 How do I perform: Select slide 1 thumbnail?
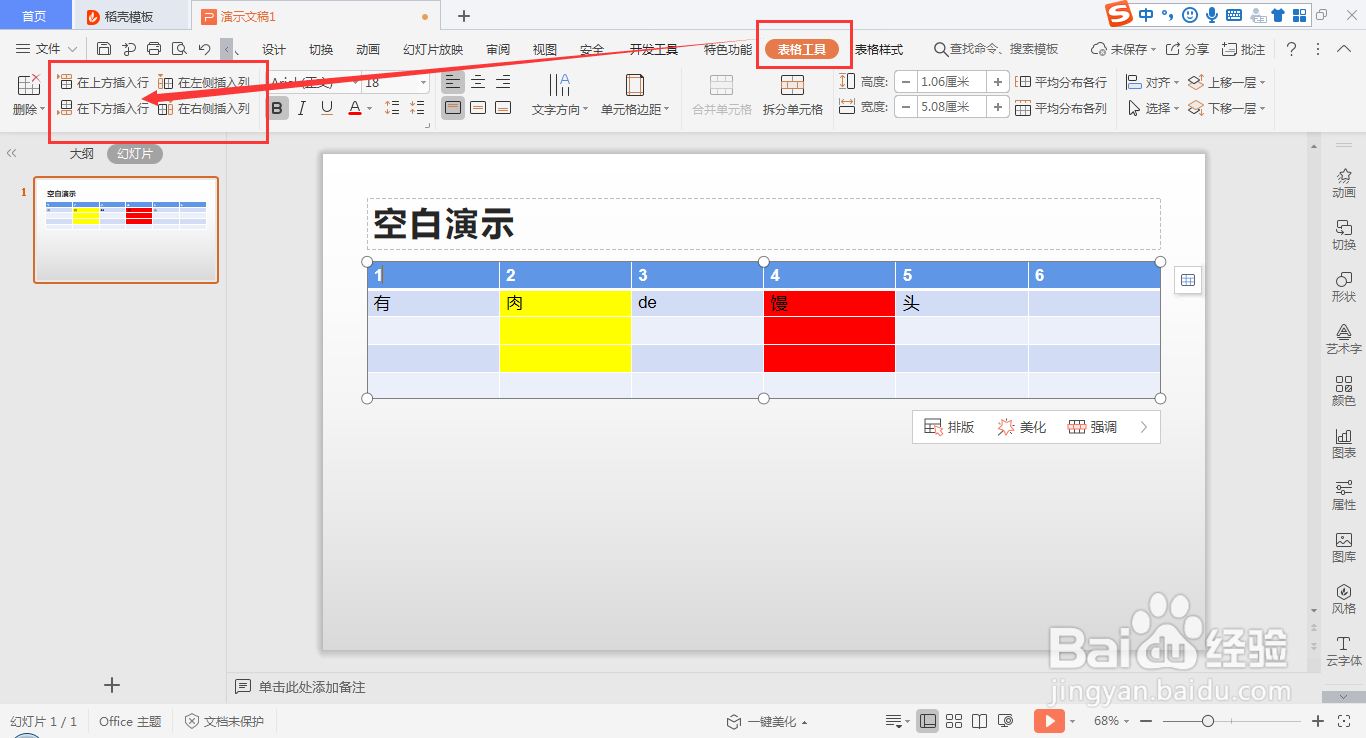tap(126, 230)
